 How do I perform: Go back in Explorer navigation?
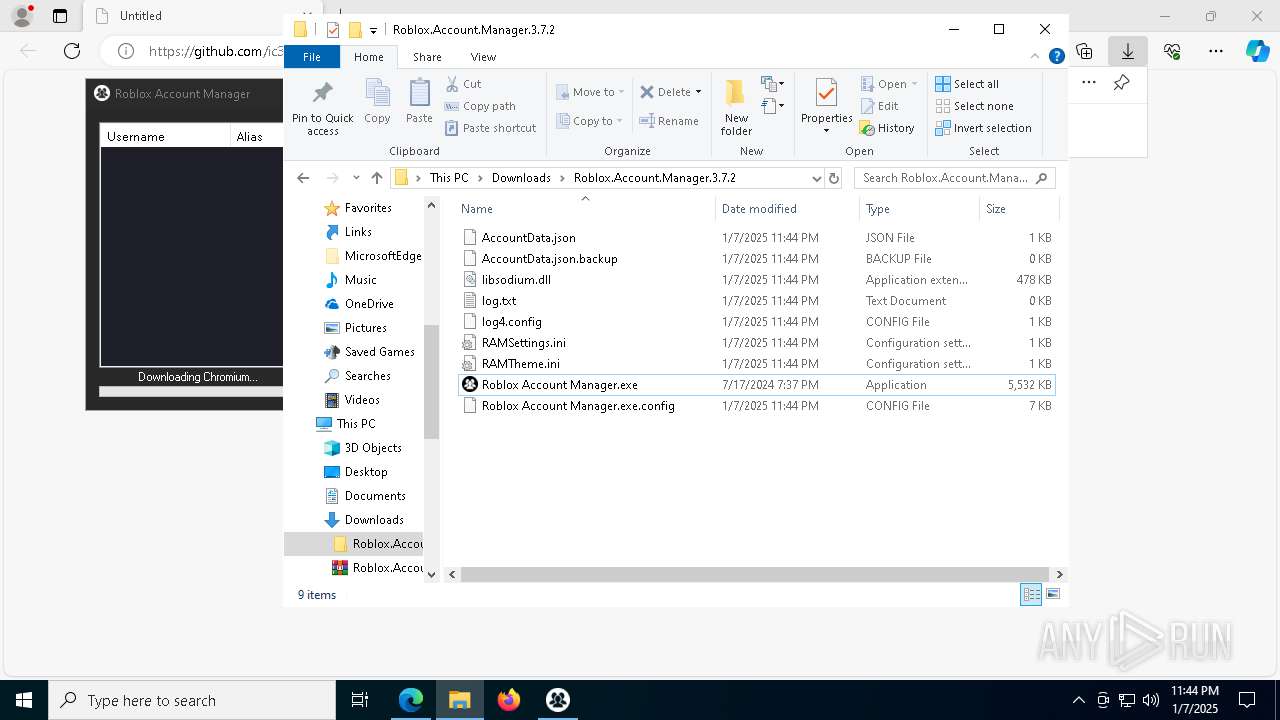[x=303, y=178]
